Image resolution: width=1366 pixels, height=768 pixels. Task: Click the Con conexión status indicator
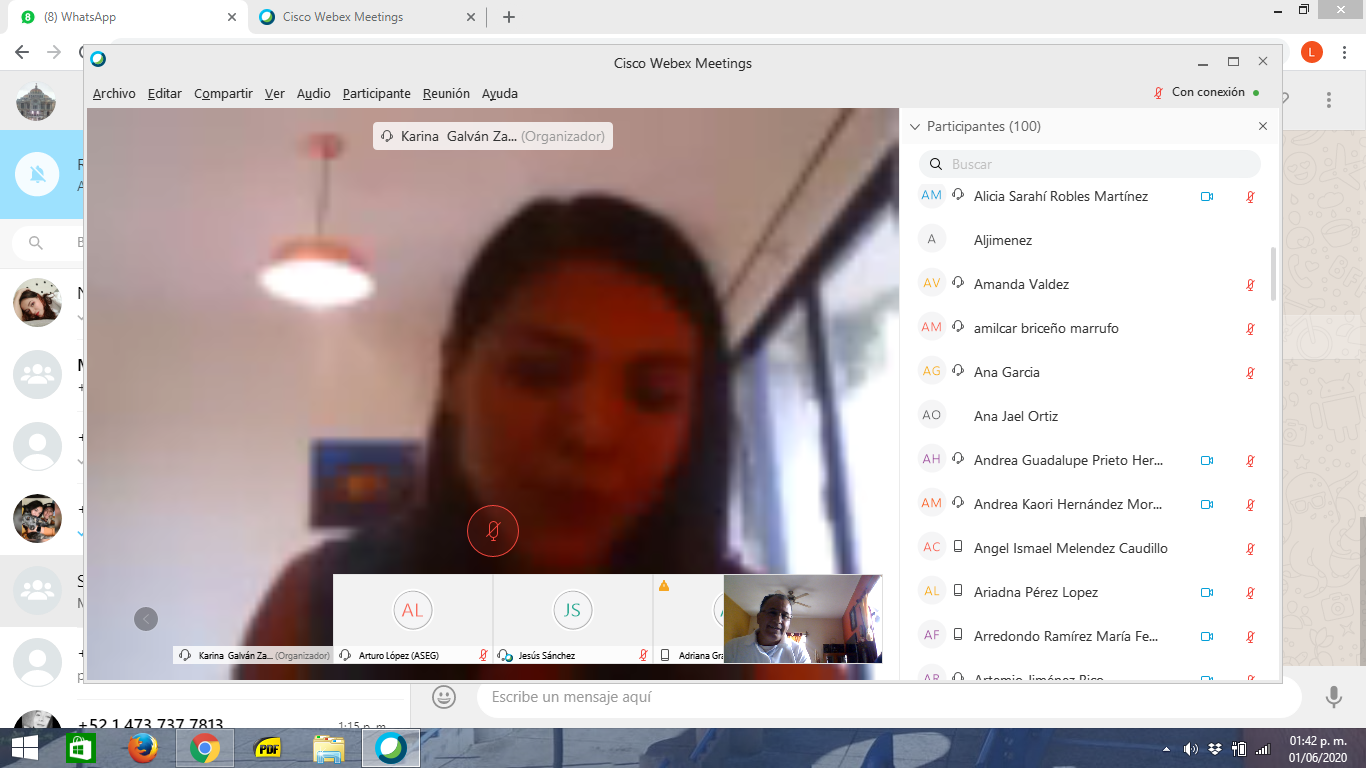point(1207,92)
